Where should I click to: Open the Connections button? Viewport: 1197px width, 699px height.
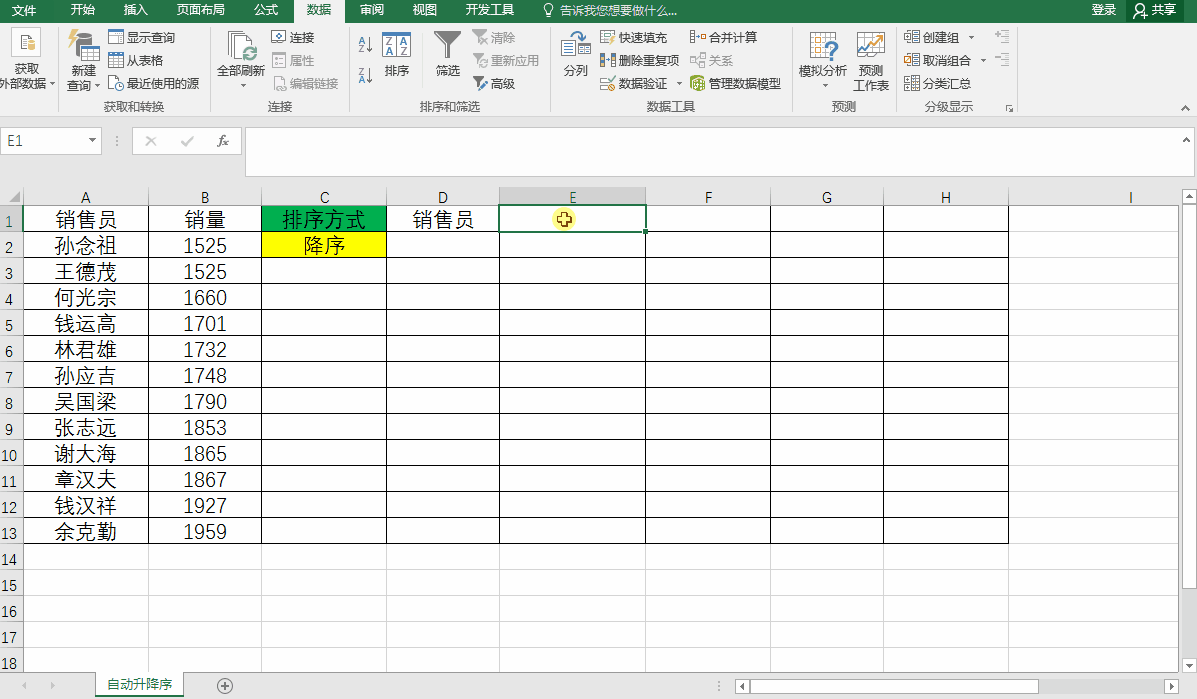[292, 37]
